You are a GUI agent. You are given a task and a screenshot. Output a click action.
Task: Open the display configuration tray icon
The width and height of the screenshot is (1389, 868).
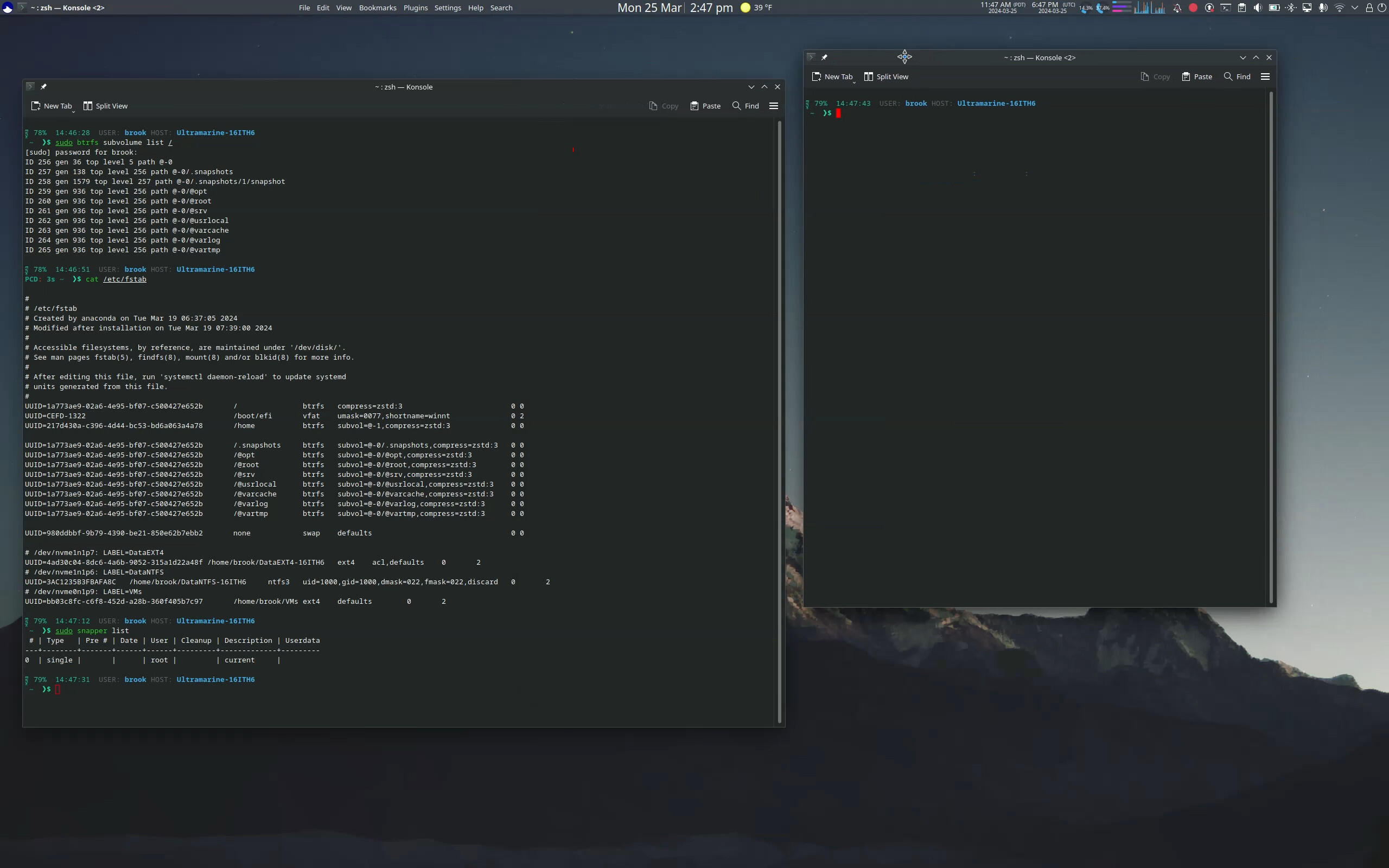pos(1307,8)
